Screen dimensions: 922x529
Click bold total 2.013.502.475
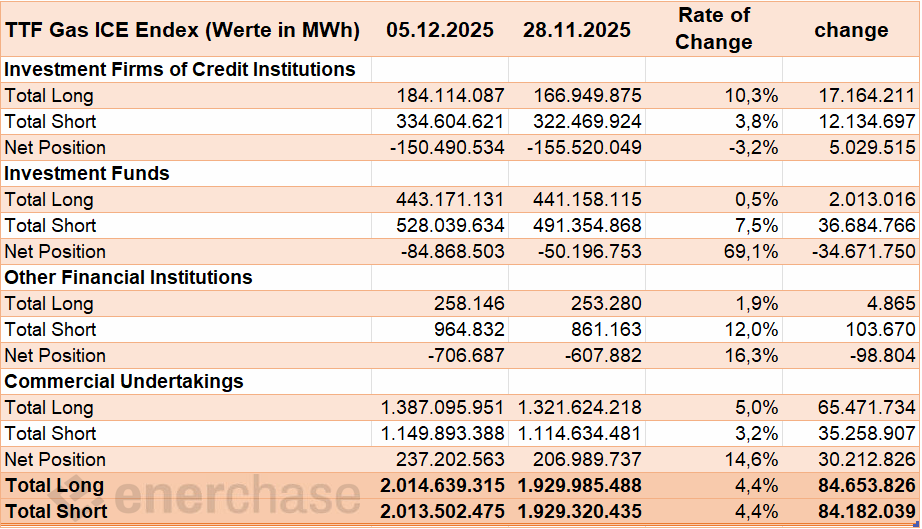(440, 511)
